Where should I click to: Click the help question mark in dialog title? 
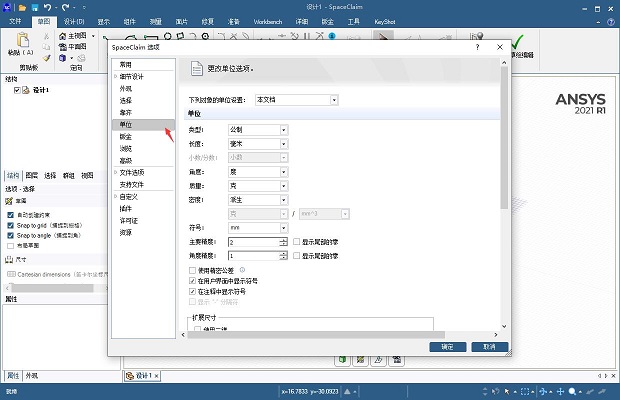coord(478,47)
